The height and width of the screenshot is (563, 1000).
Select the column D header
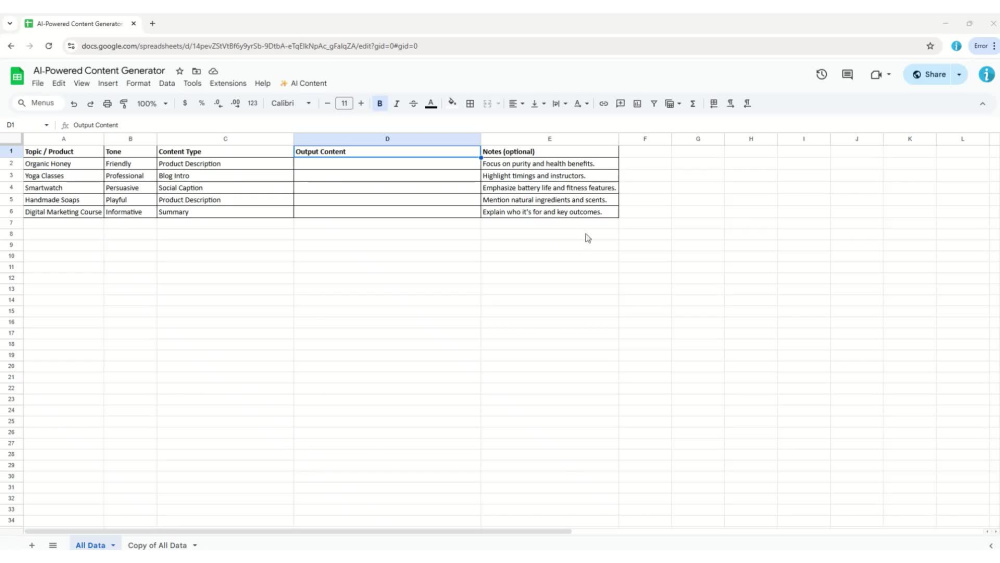tap(387, 138)
